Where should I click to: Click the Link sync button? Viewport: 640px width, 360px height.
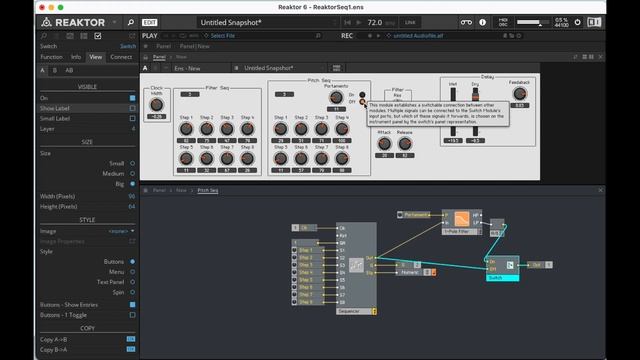pos(410,22)
